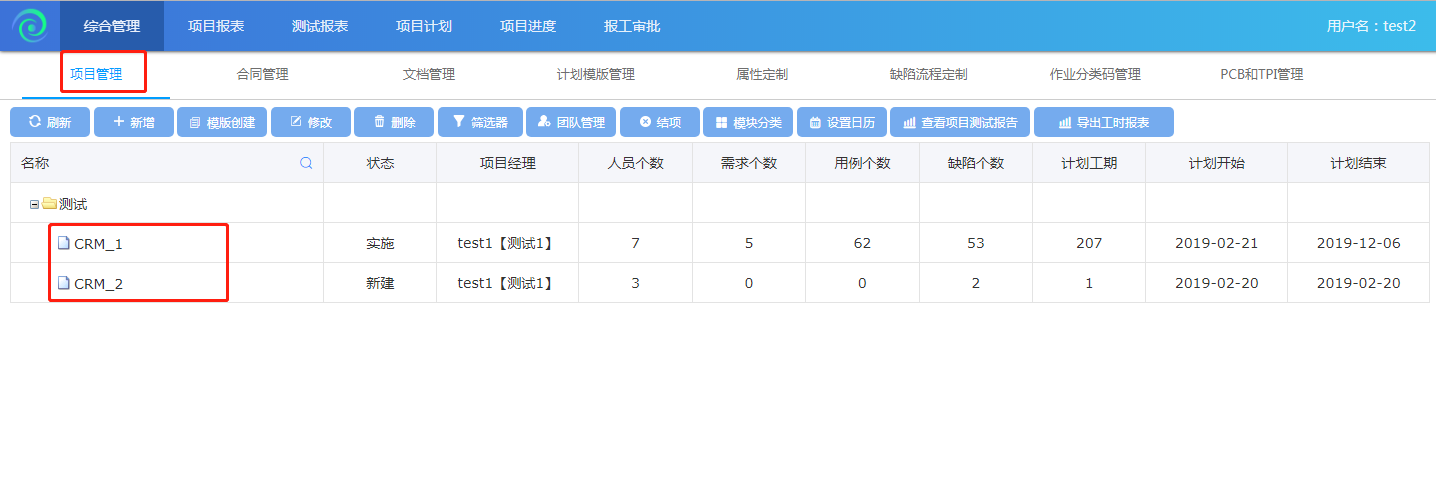Collapse the 测试 folder tree node

click(34, 204)
